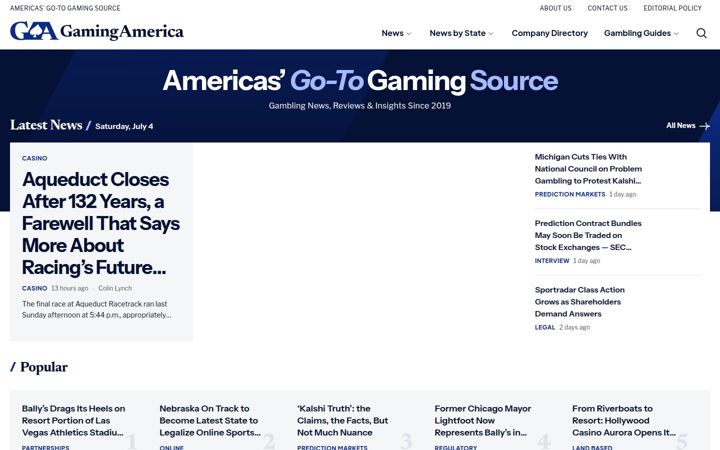
Task: Expand the News by State chevron
Action: point(490,34)
